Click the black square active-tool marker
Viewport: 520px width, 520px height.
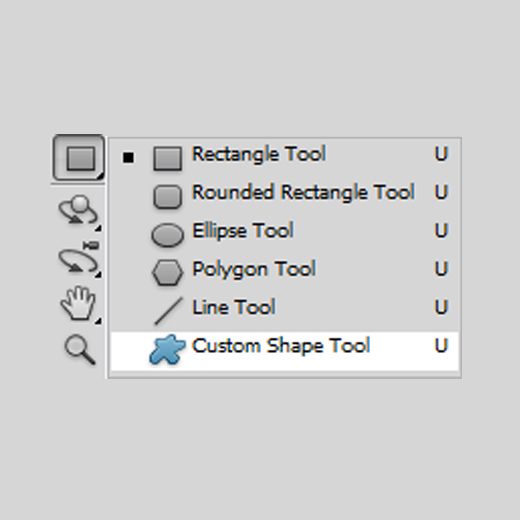(128, 157)
